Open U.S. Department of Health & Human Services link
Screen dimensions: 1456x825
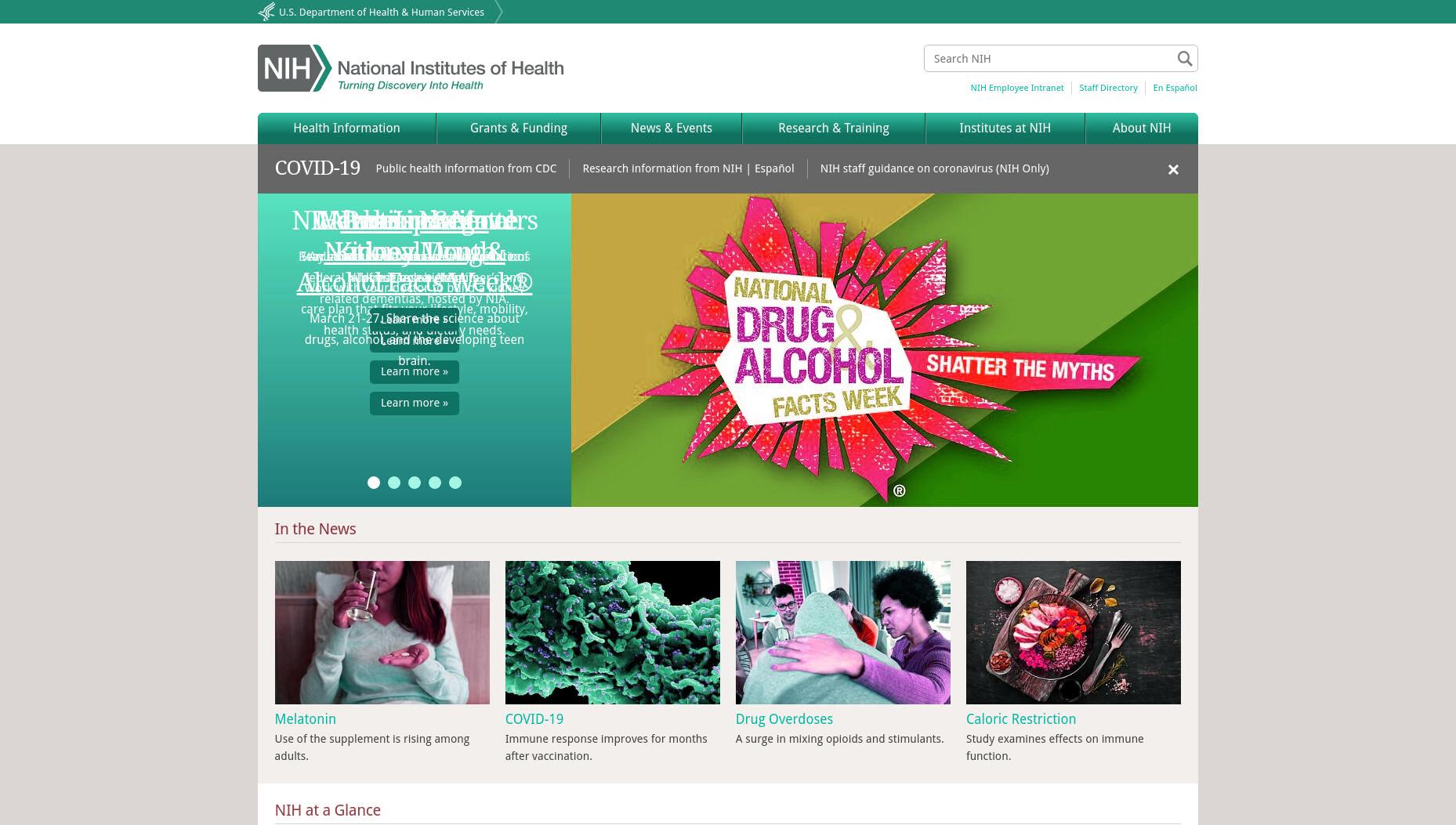(382, 13)
